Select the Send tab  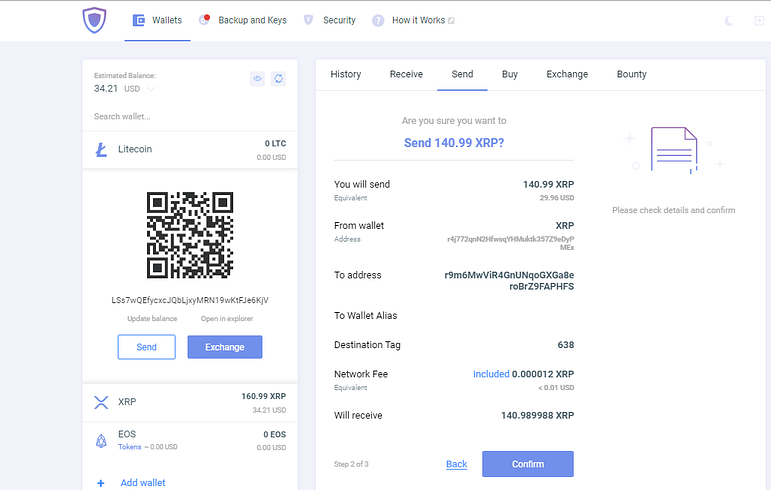[x=462, y=74]
